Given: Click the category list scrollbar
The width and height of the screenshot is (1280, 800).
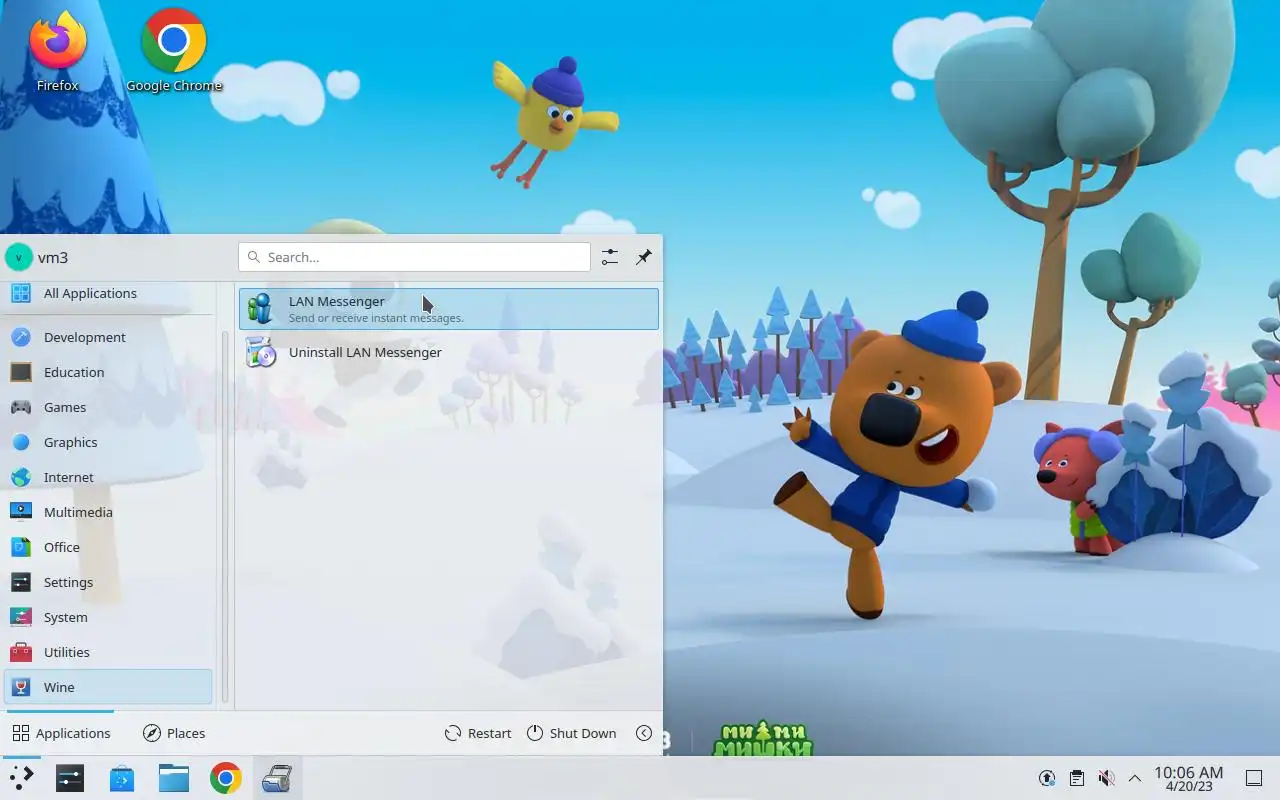Looking at the screenshot, I should click(225, 515).
